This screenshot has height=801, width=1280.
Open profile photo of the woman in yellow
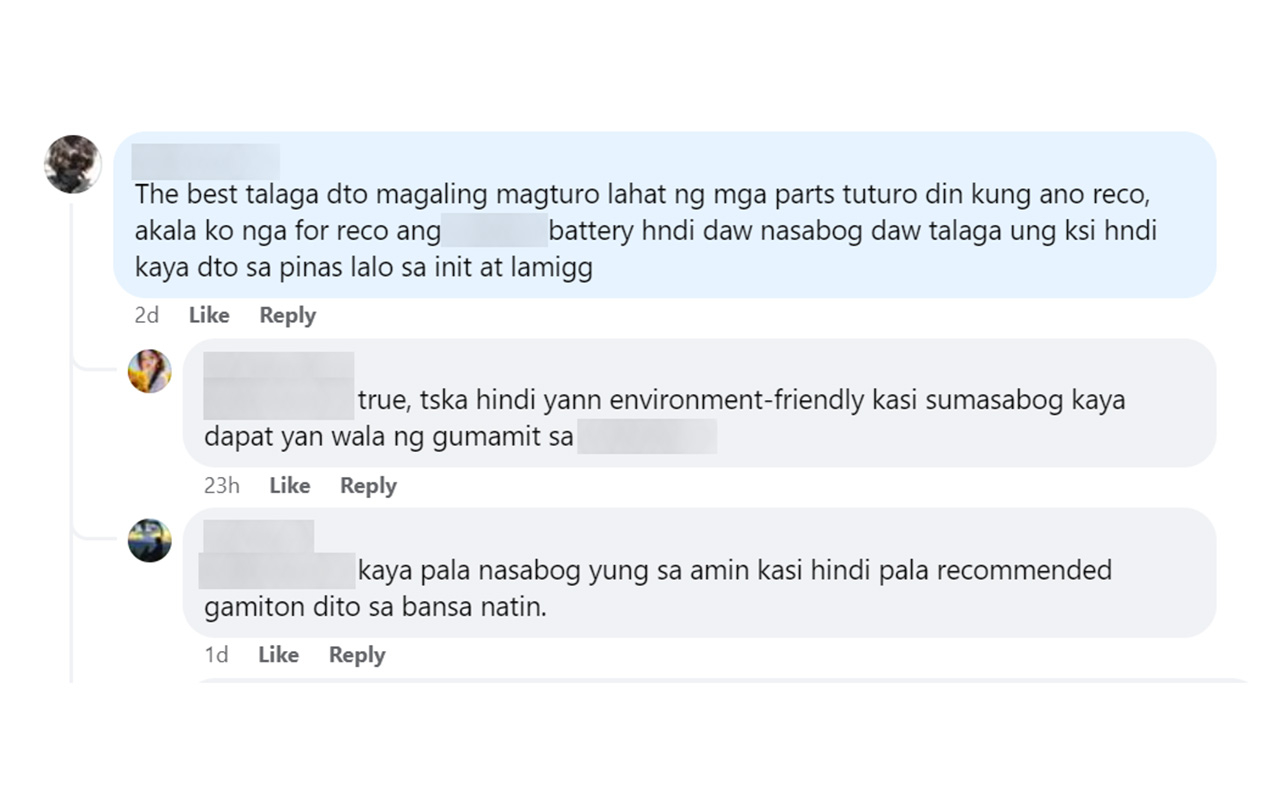[x=150, y=371]
